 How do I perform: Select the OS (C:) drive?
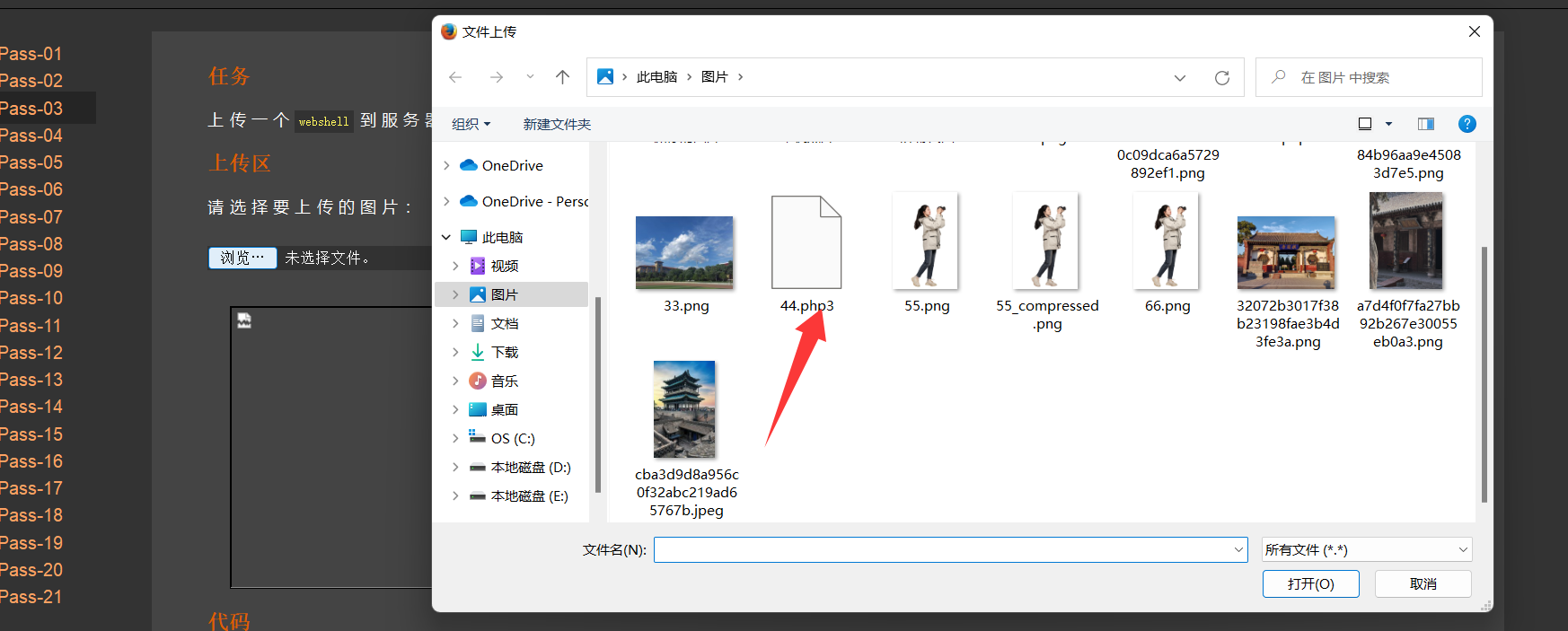(512, 438)
